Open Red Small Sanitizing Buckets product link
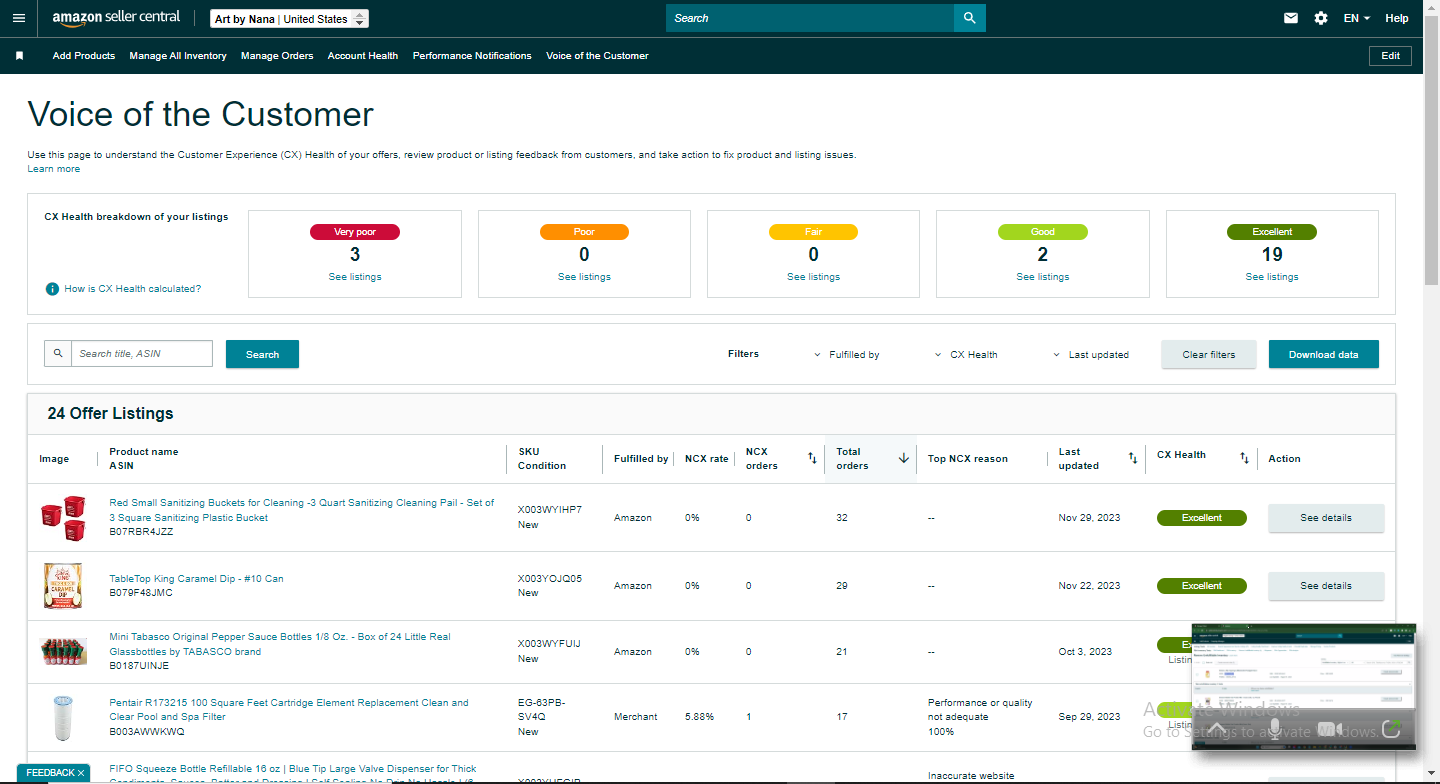The width and height of the screenshot is (1440, 784). 302,510
